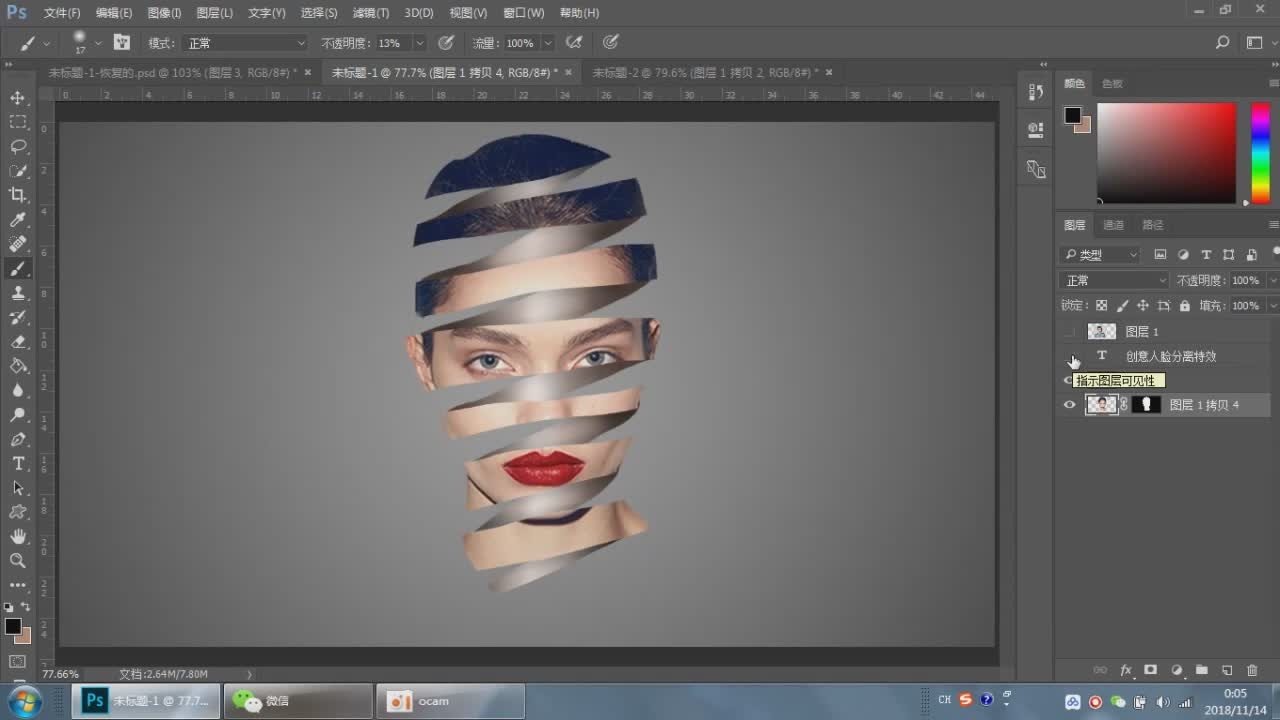The height and width of the screenshot is (720, 1280).
Task: Switch to the 色板 panel tab
Action: (x=1112, y=84)
